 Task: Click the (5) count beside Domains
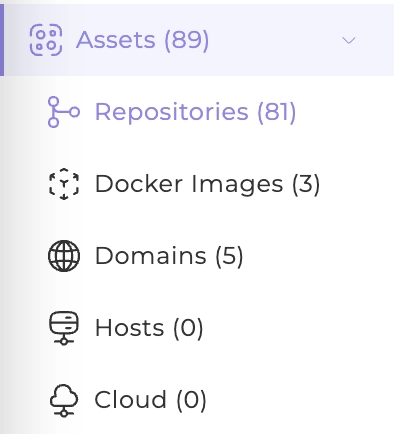pyautogui.click(x=229, y=256)
